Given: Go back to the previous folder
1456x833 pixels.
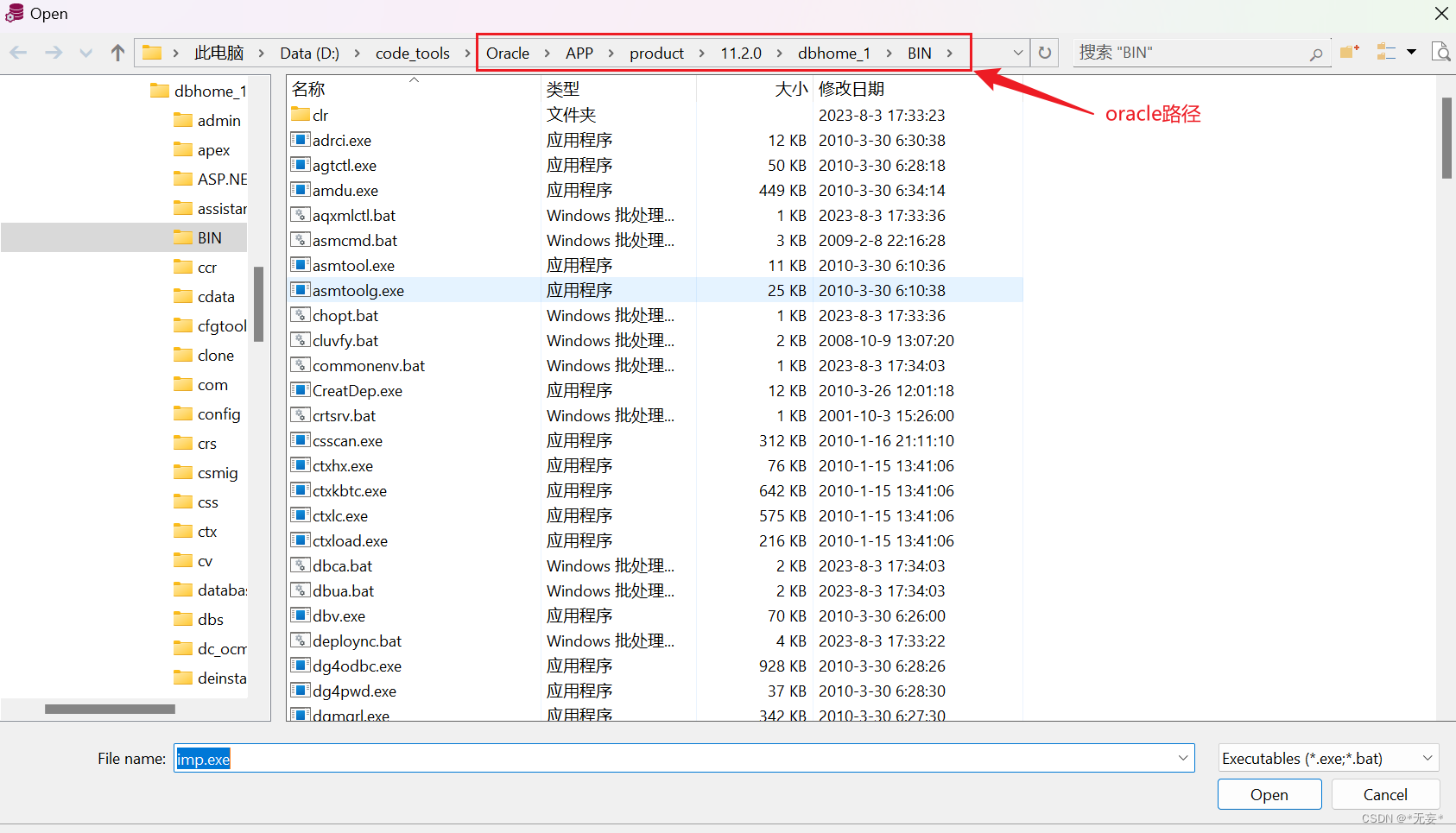Looking at the screenshot, I should [x=18, y=52].
